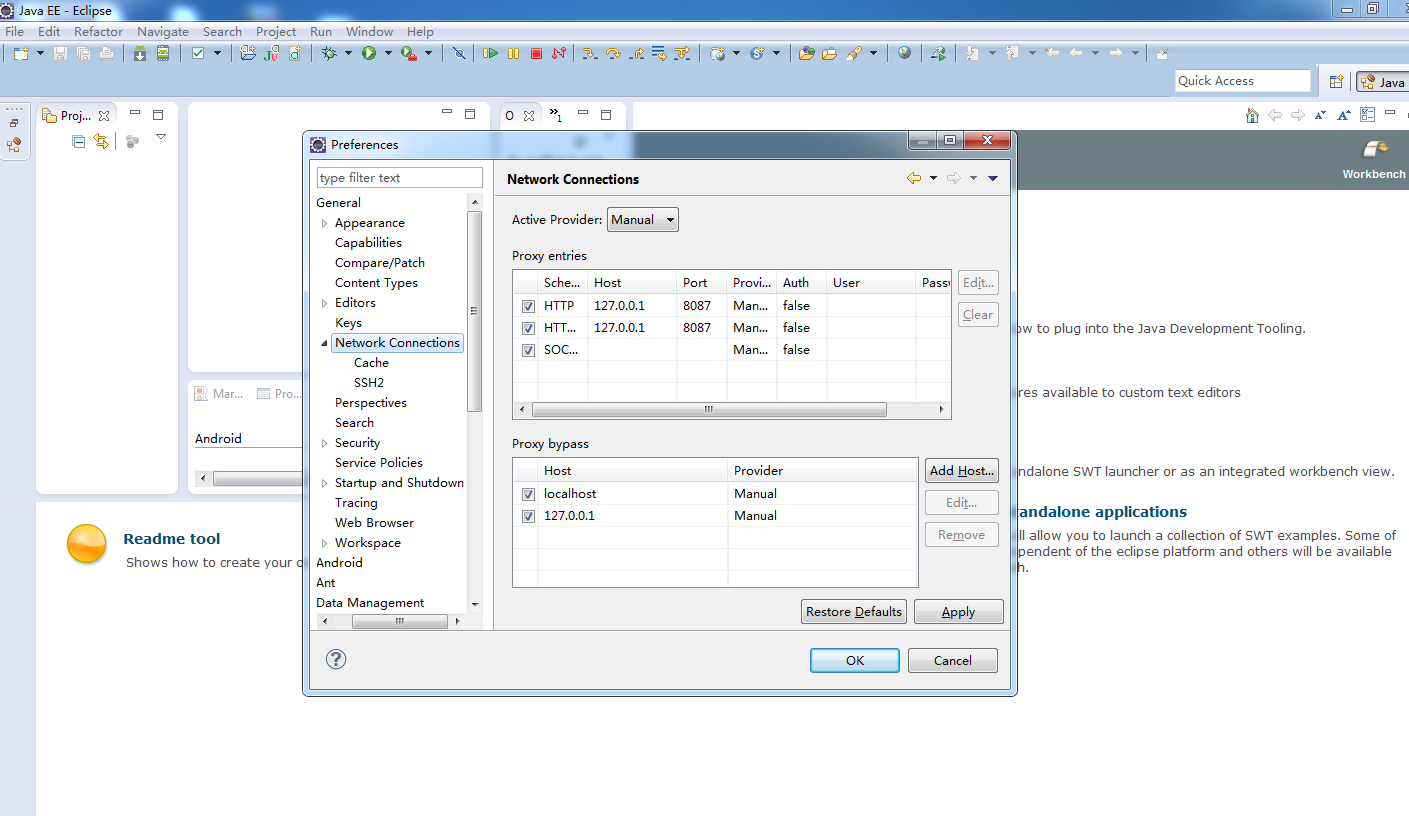Toggle the HTT... (HTTPS) proxy entry checkbox
Screen dimensions: 1409x816
pyautogui.click(x=528, y=328)
